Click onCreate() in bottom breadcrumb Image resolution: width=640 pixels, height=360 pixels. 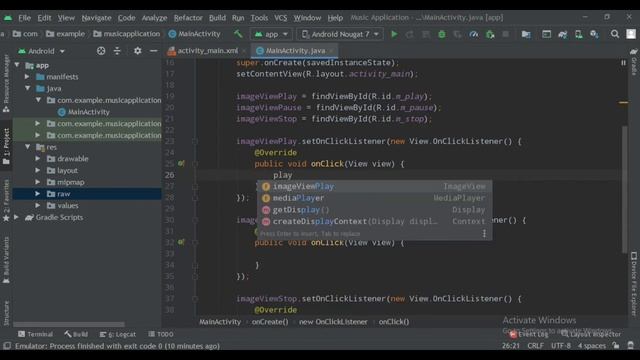tap(270, 322)
